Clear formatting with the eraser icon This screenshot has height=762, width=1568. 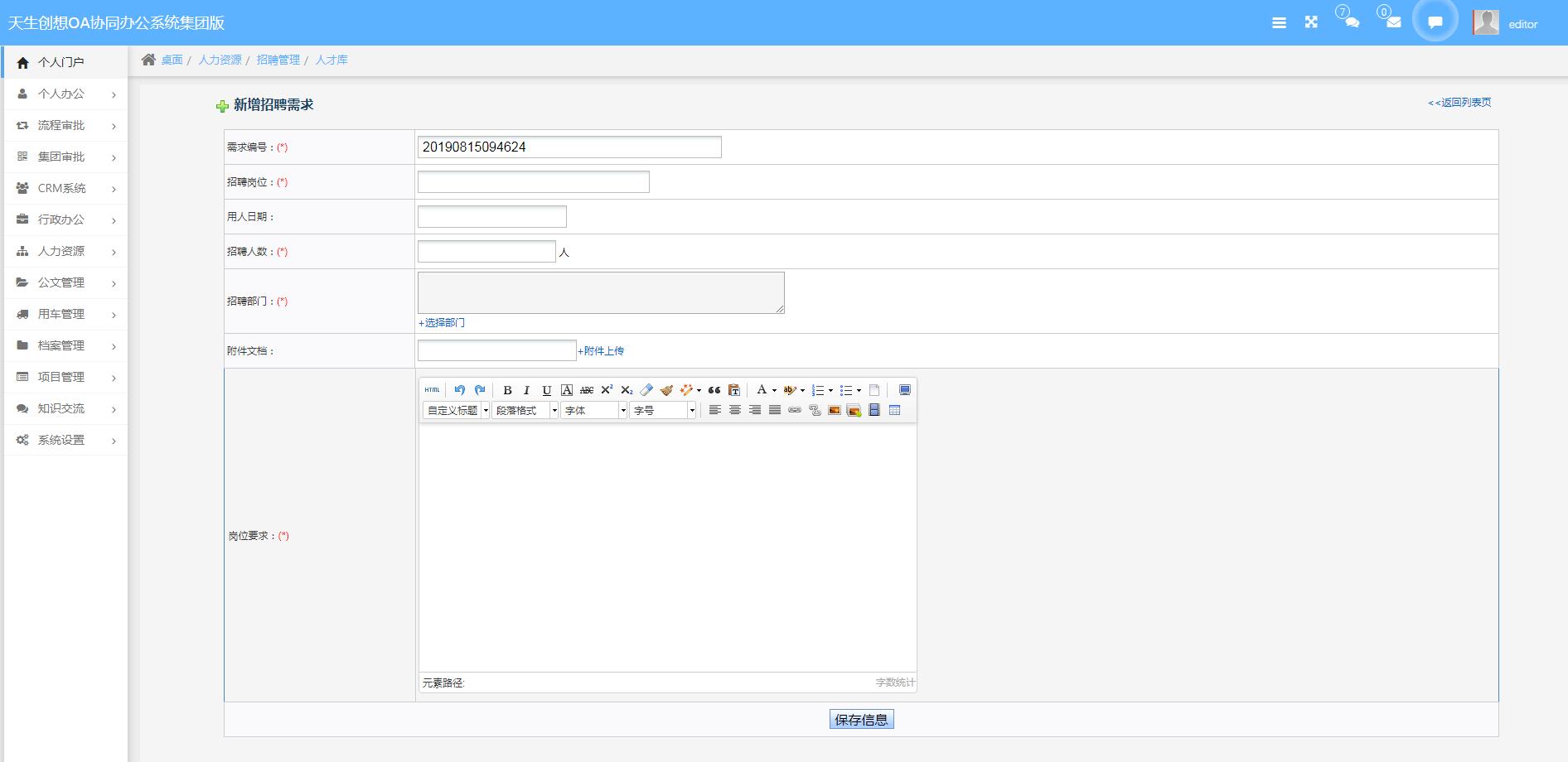click(x=646, y=390)
